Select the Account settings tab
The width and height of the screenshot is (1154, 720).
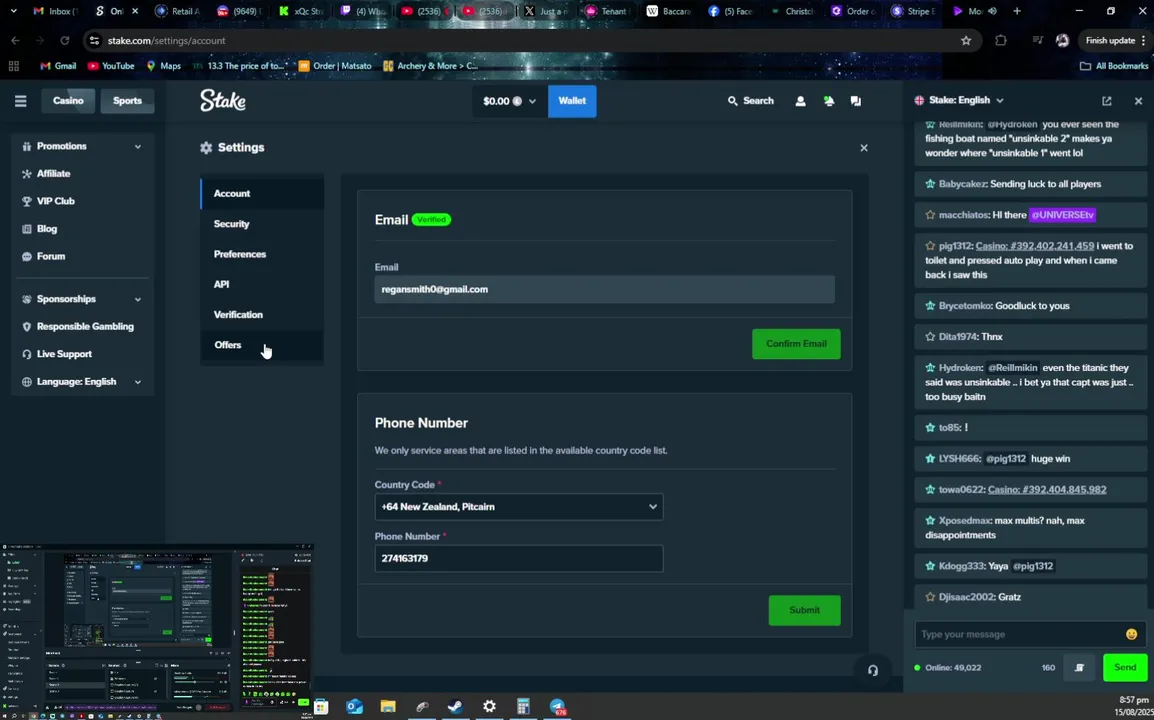pos(262,194)
